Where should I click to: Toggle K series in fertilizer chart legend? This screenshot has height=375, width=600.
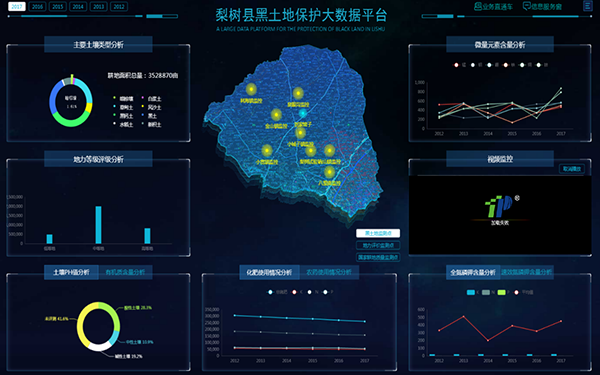[297, 292]
